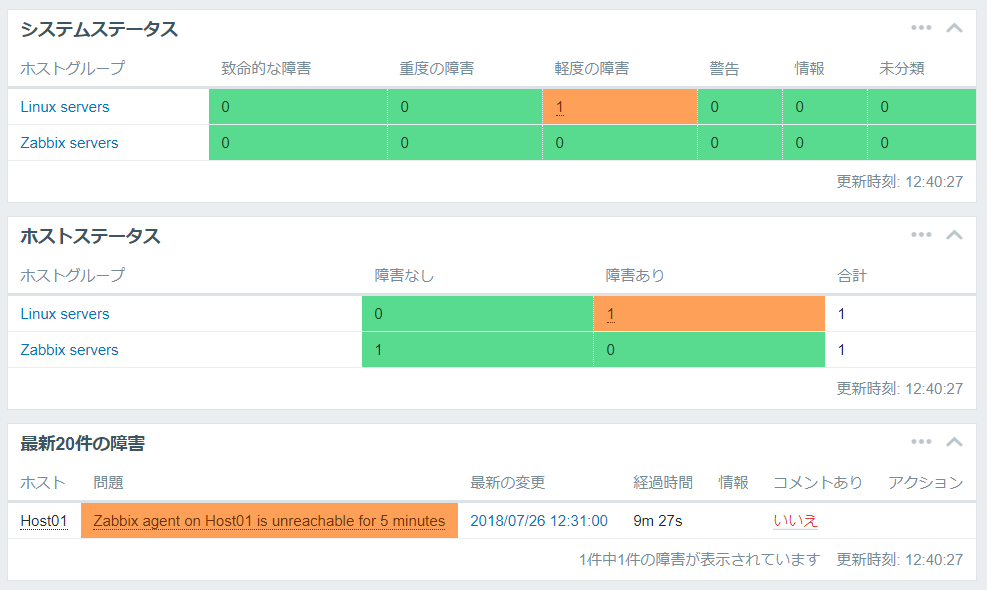
Task: Click the いいえ acknowledgement link
Action: [795, 521]
